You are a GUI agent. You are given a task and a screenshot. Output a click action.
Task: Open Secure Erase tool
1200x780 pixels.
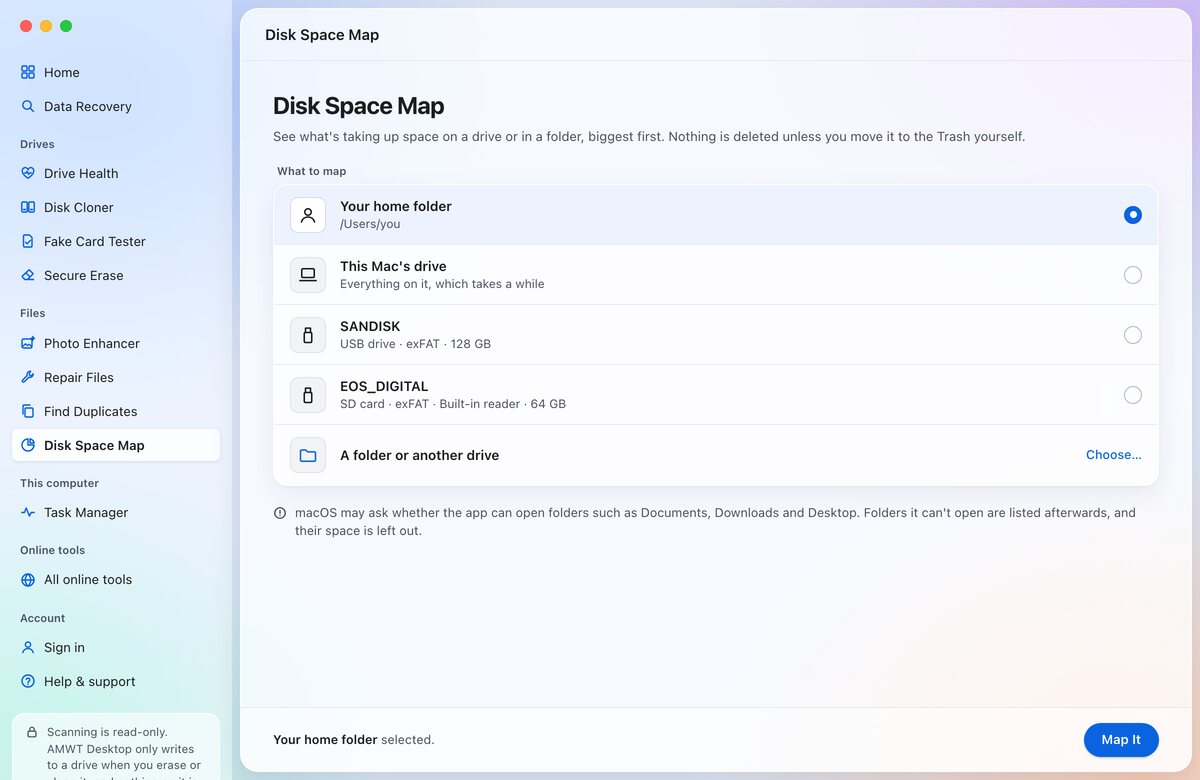click(116, 275)
